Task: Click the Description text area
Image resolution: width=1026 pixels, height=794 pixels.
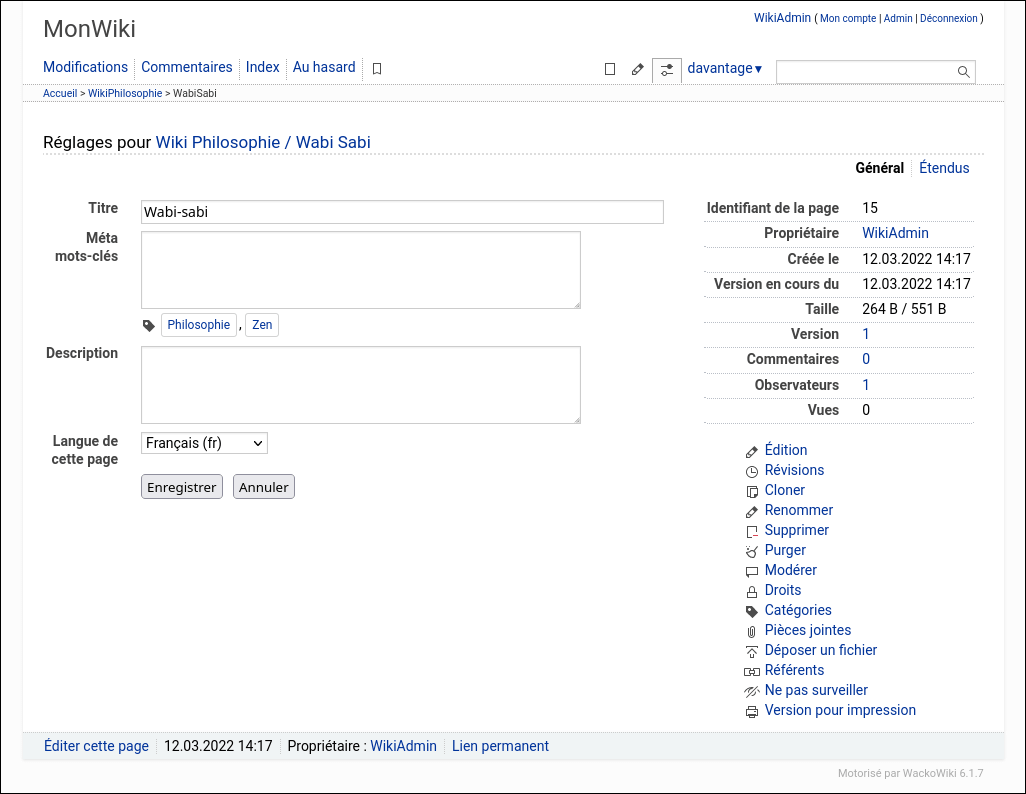Action: click(x=360, y=385)
